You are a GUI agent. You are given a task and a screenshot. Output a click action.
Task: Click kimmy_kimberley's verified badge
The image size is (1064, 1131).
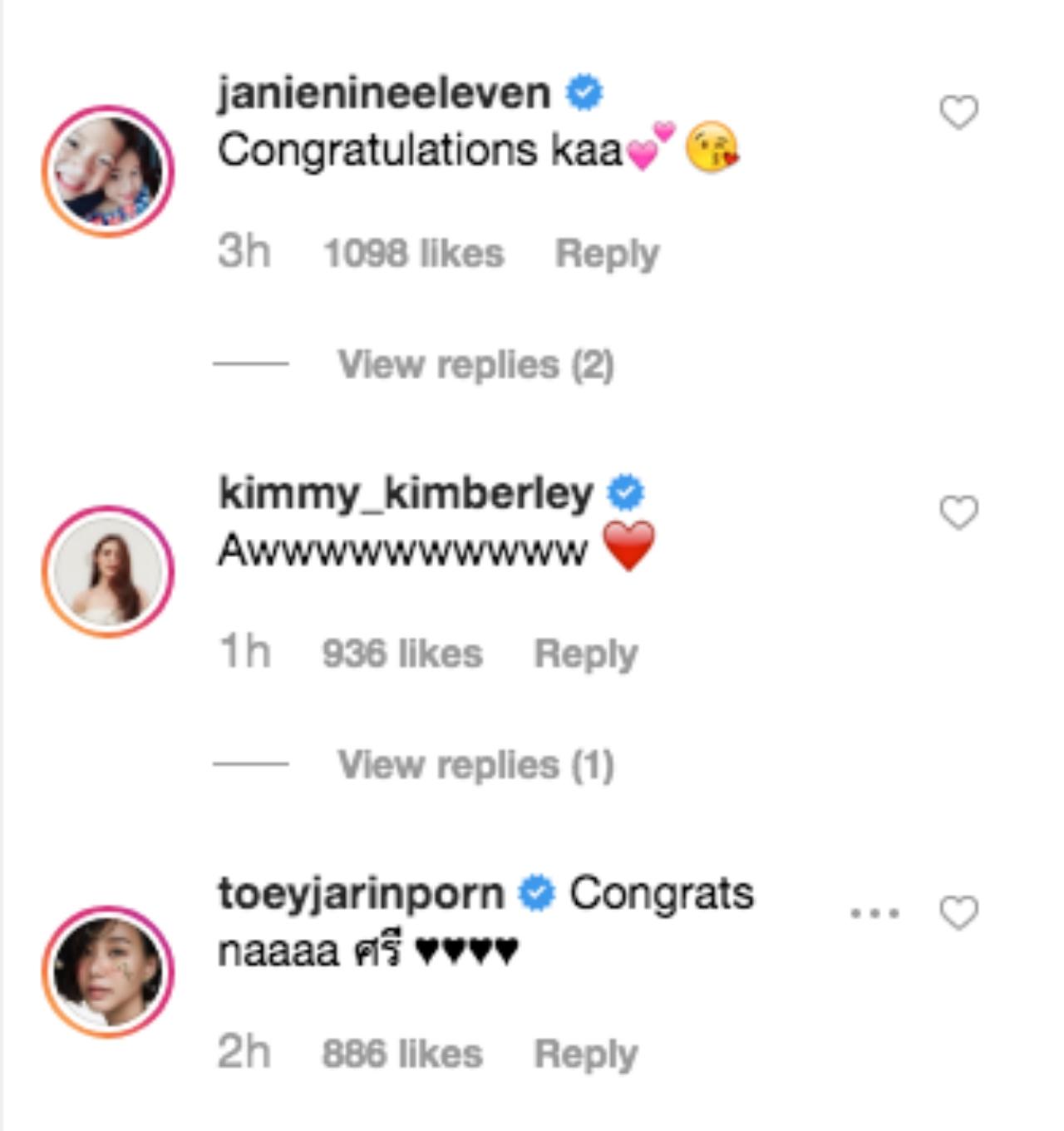626,493
